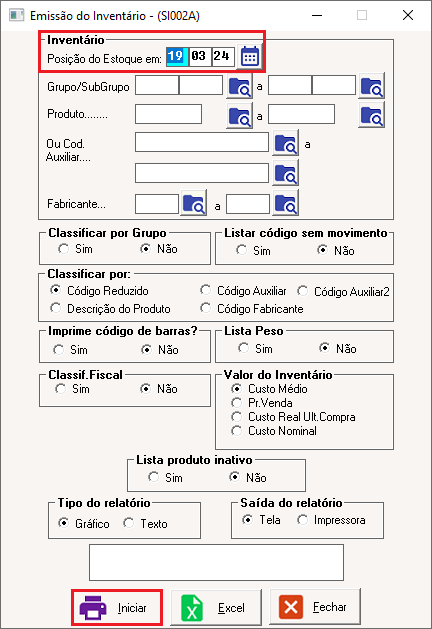Click the starting Produto input field
The height and width of the screenshot is (629, 432).
168,114
